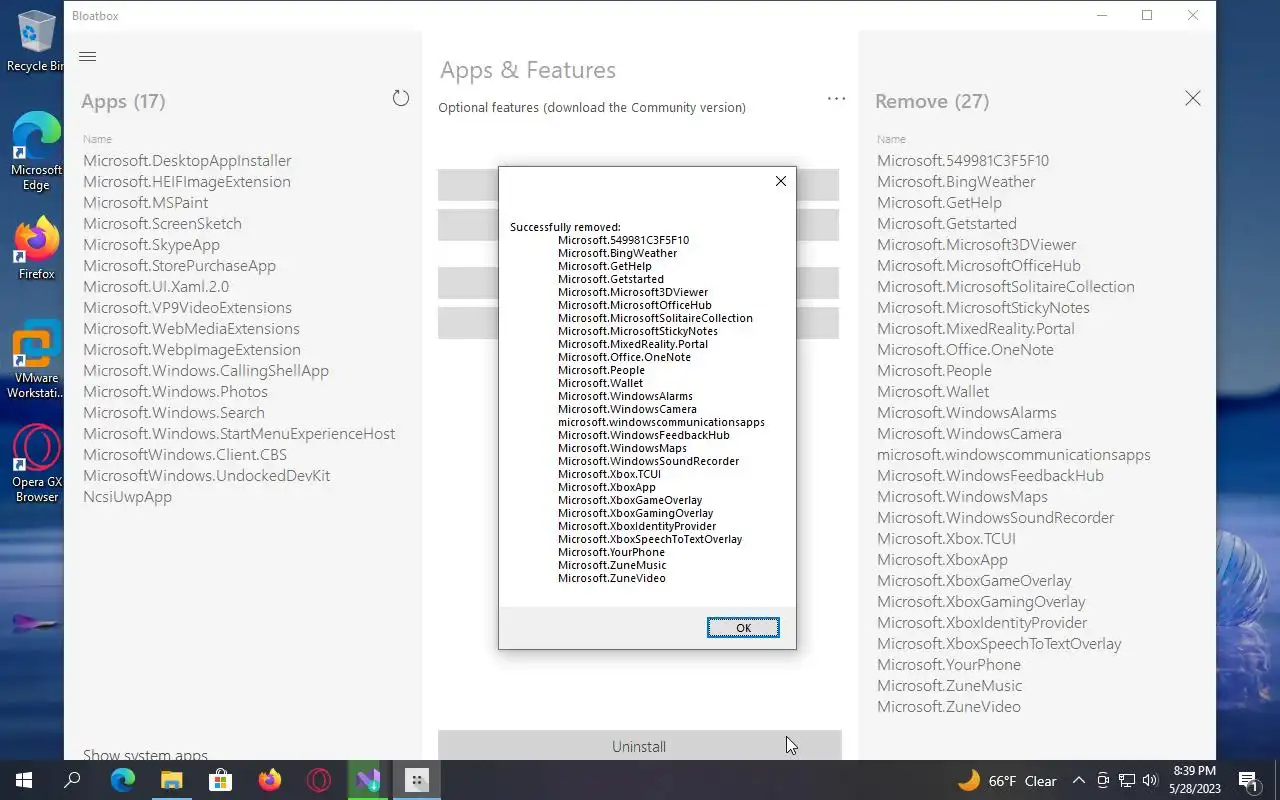The width and height of the screenshot is (1280, 800).
Task: Select Bloatbox taskbar button
Action: 417,780
